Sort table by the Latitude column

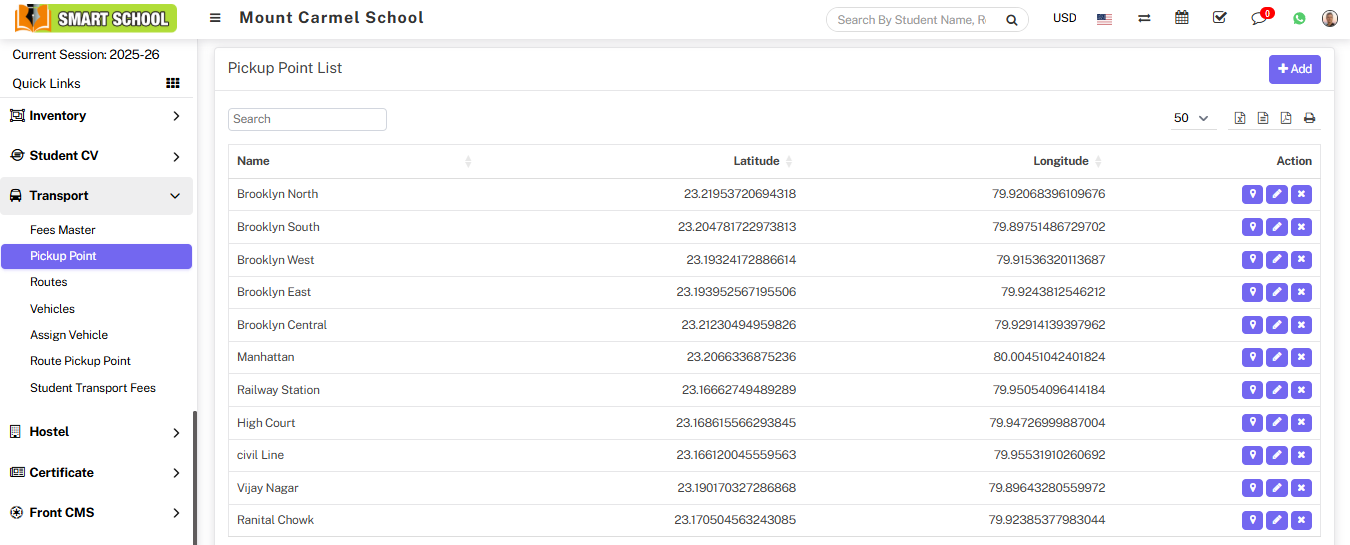coord(757,161)
